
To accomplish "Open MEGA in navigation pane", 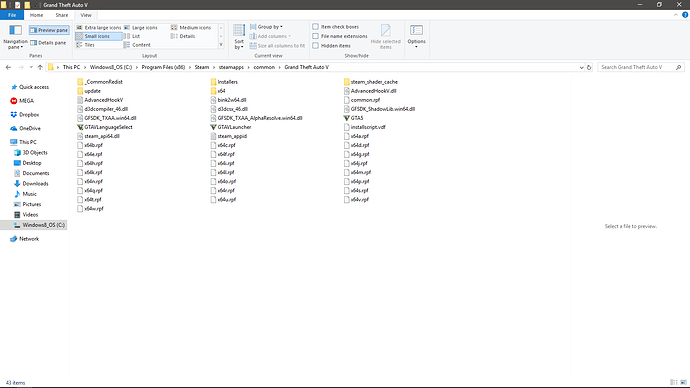I will coord(26,101).
